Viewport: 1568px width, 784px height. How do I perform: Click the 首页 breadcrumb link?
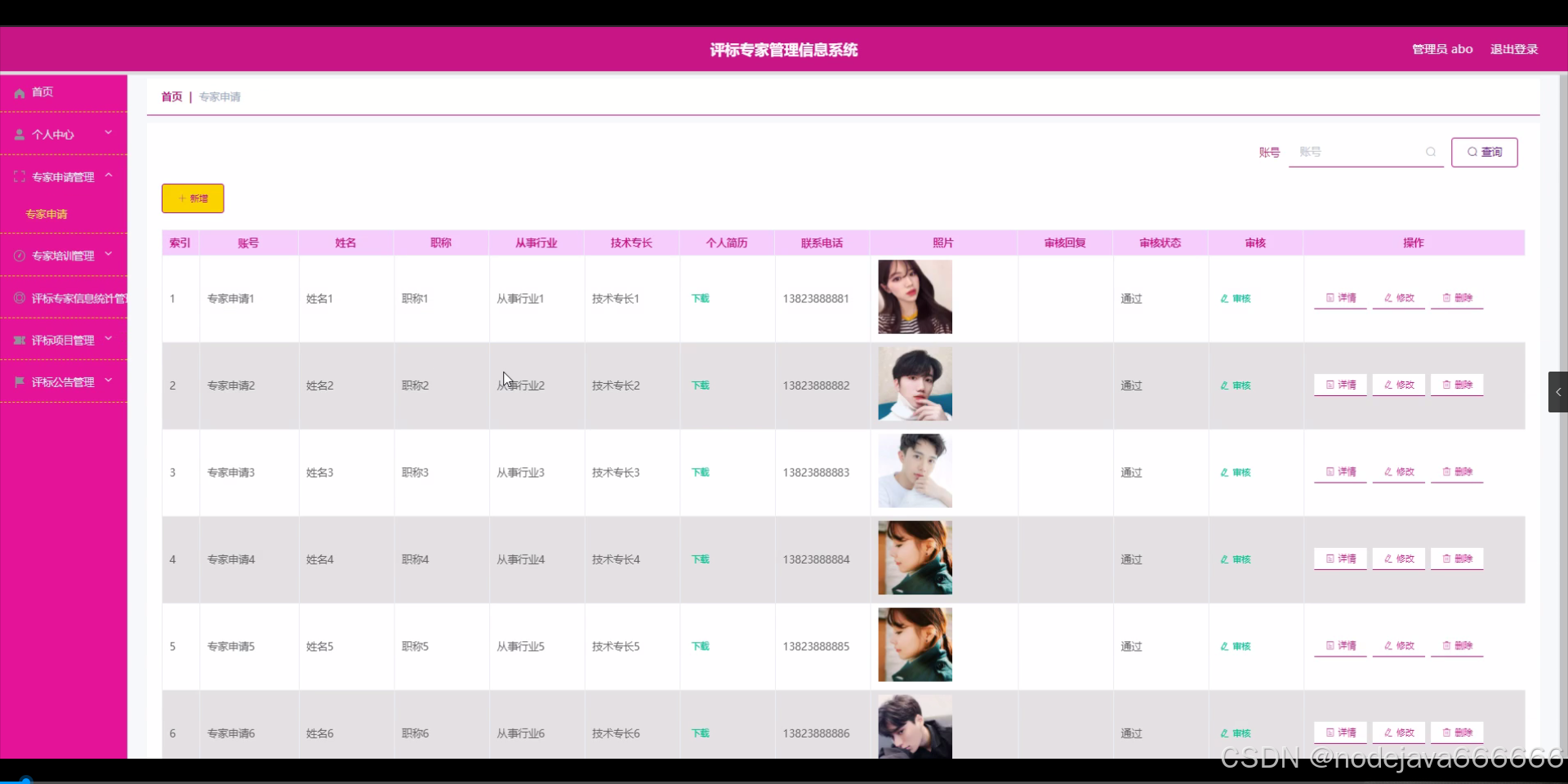pyautogui.click(x=171, y=96)
